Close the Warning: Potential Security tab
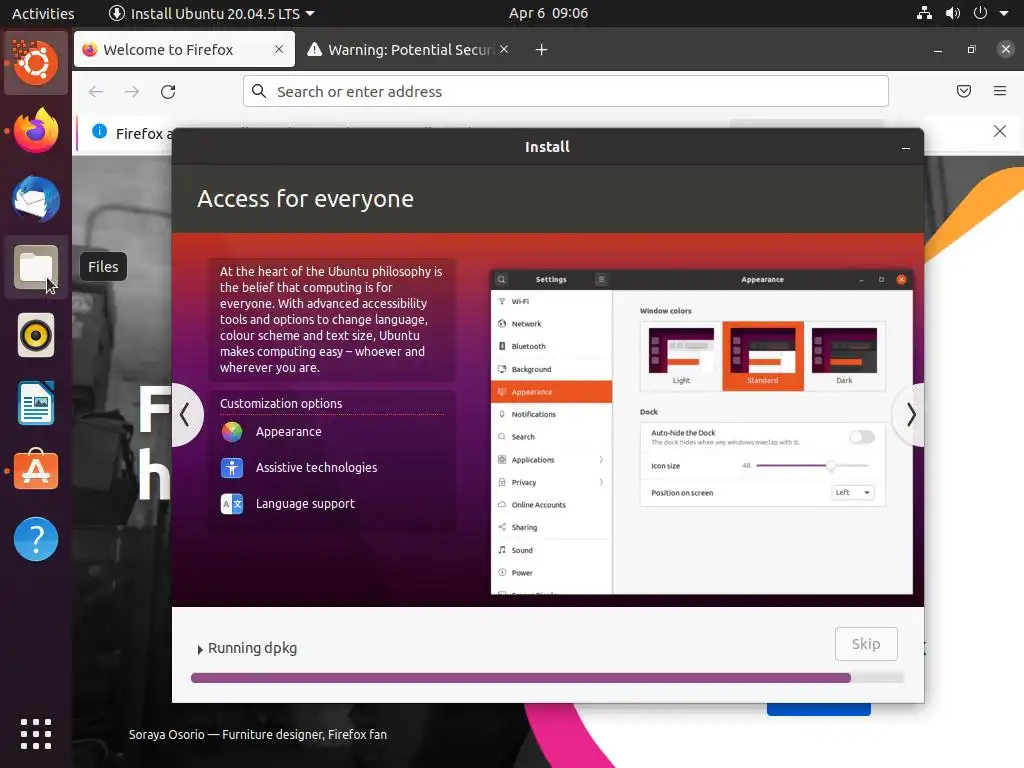The image size is (1024, 768). (x=504, y=49)
